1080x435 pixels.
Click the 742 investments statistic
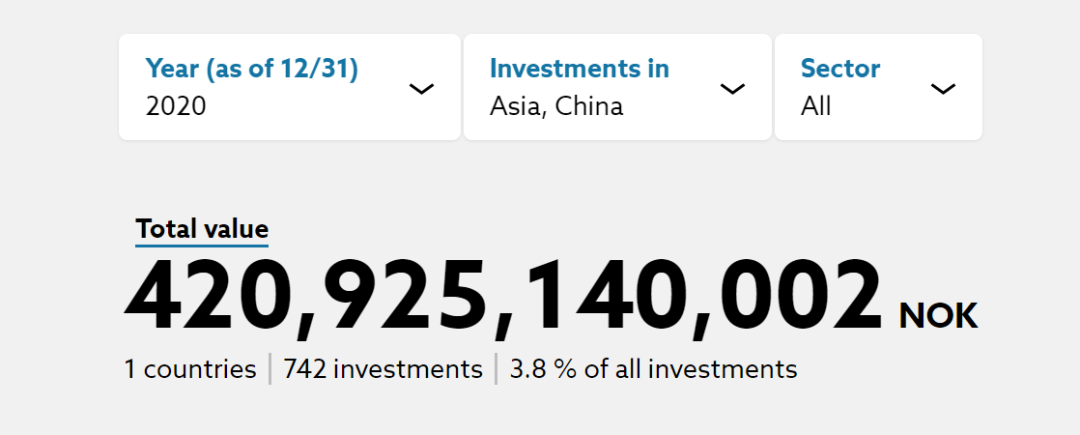tap(383, 370)
